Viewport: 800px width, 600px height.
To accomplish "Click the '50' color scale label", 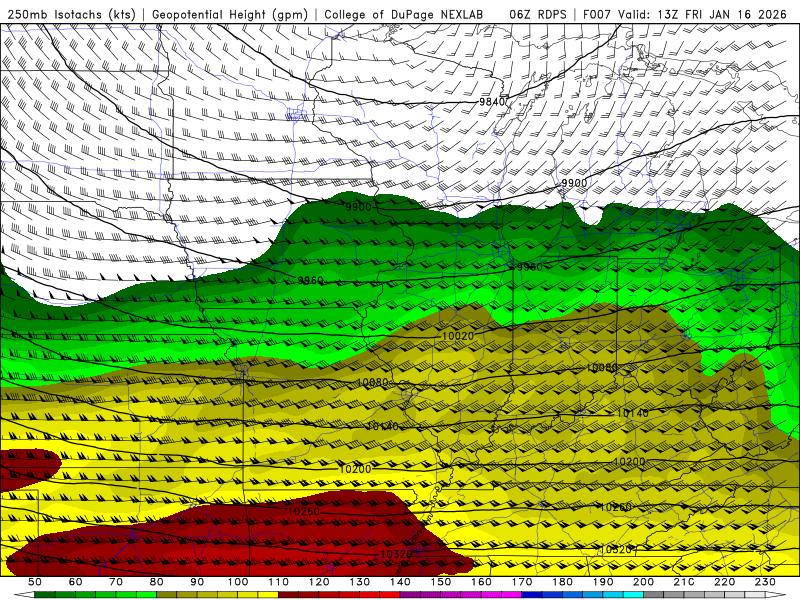I will (35, 582).
